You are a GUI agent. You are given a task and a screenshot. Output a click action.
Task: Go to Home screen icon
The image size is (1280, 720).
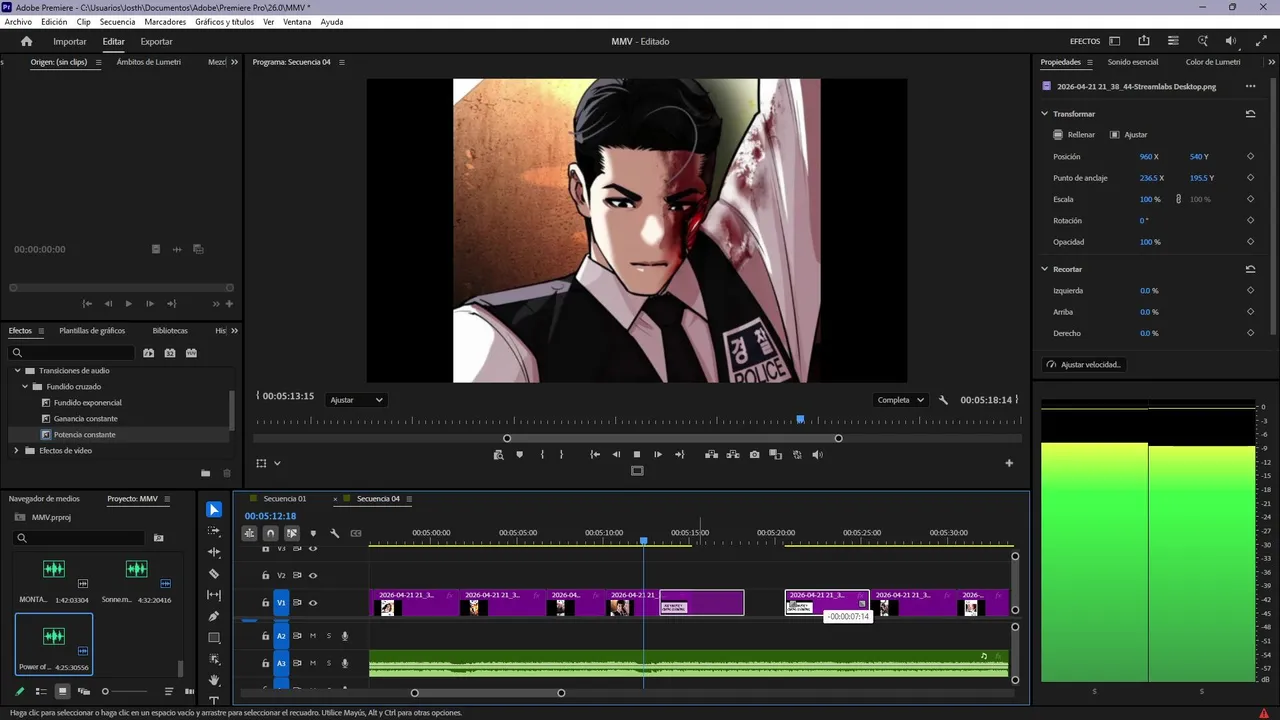(x=27, y=41)
